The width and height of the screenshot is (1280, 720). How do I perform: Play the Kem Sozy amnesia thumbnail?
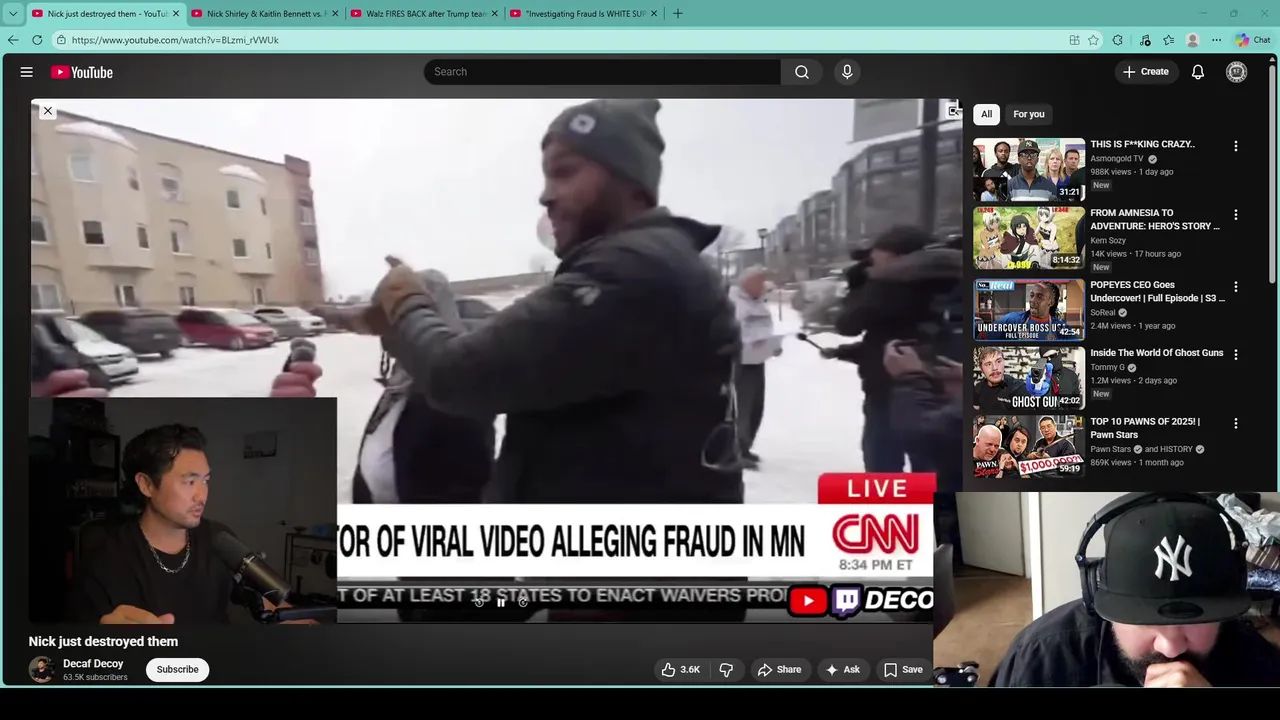[1029, 238]
